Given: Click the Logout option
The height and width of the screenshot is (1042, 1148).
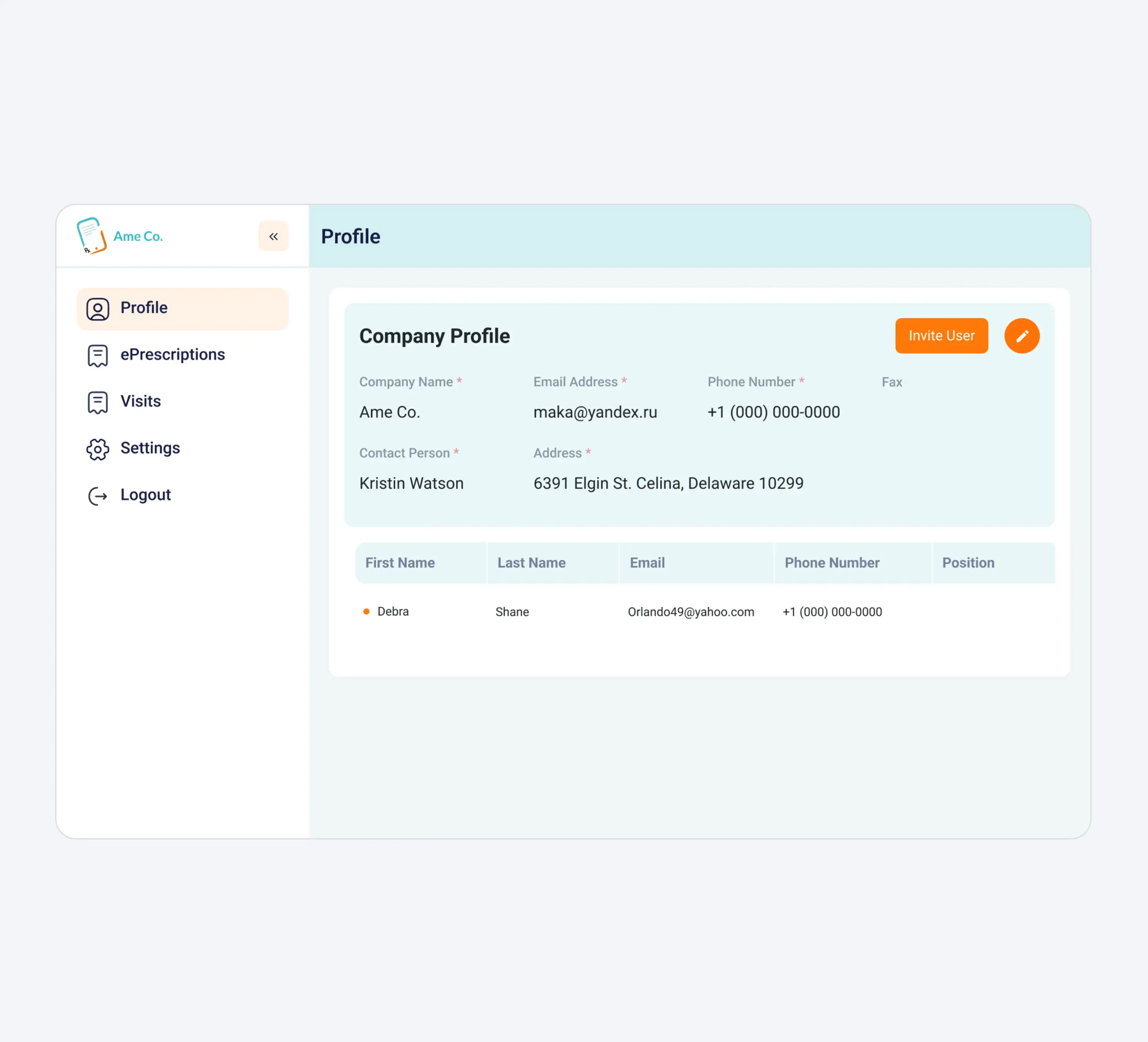Looking at the screenshot, I should [145, 496].
